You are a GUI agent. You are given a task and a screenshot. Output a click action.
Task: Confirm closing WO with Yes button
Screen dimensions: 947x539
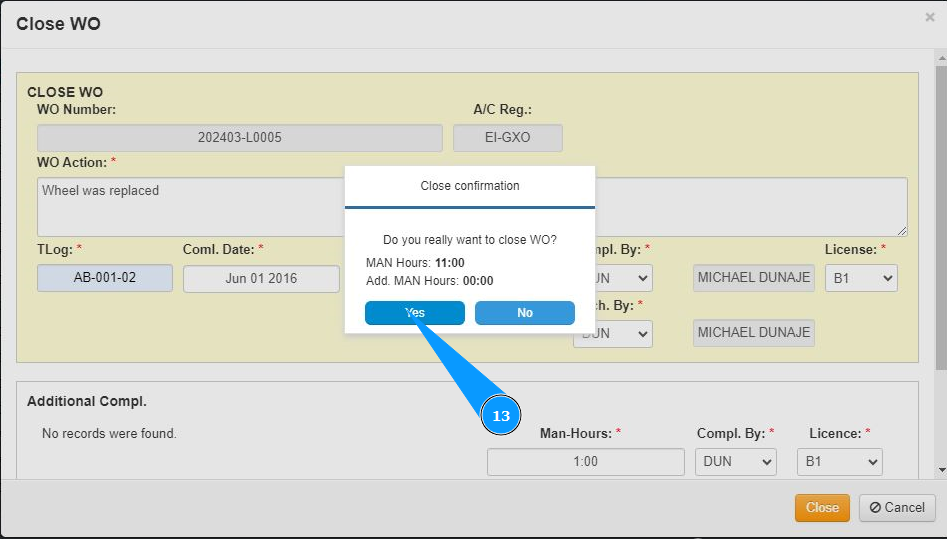415,312
